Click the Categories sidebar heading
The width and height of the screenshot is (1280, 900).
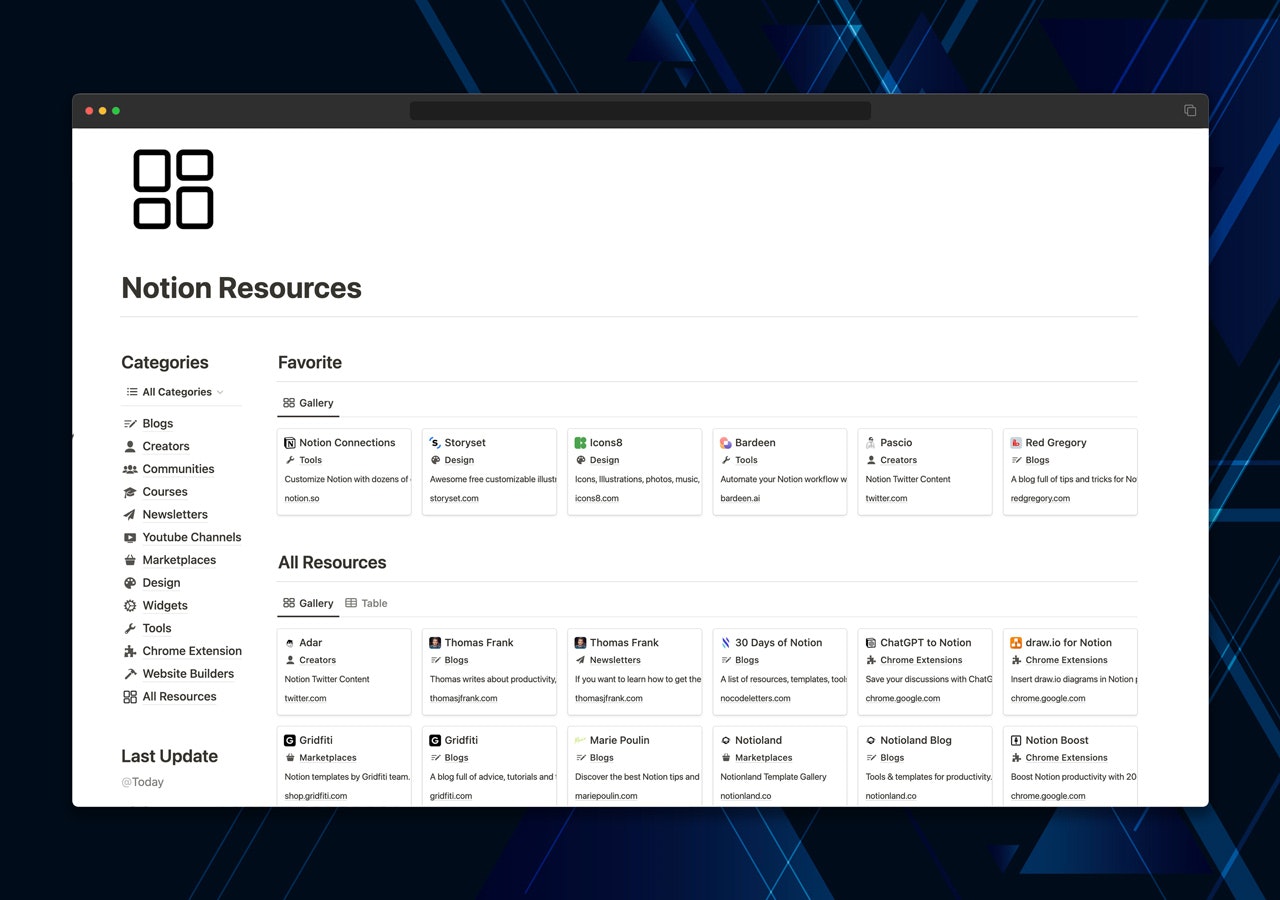(165, 363)
